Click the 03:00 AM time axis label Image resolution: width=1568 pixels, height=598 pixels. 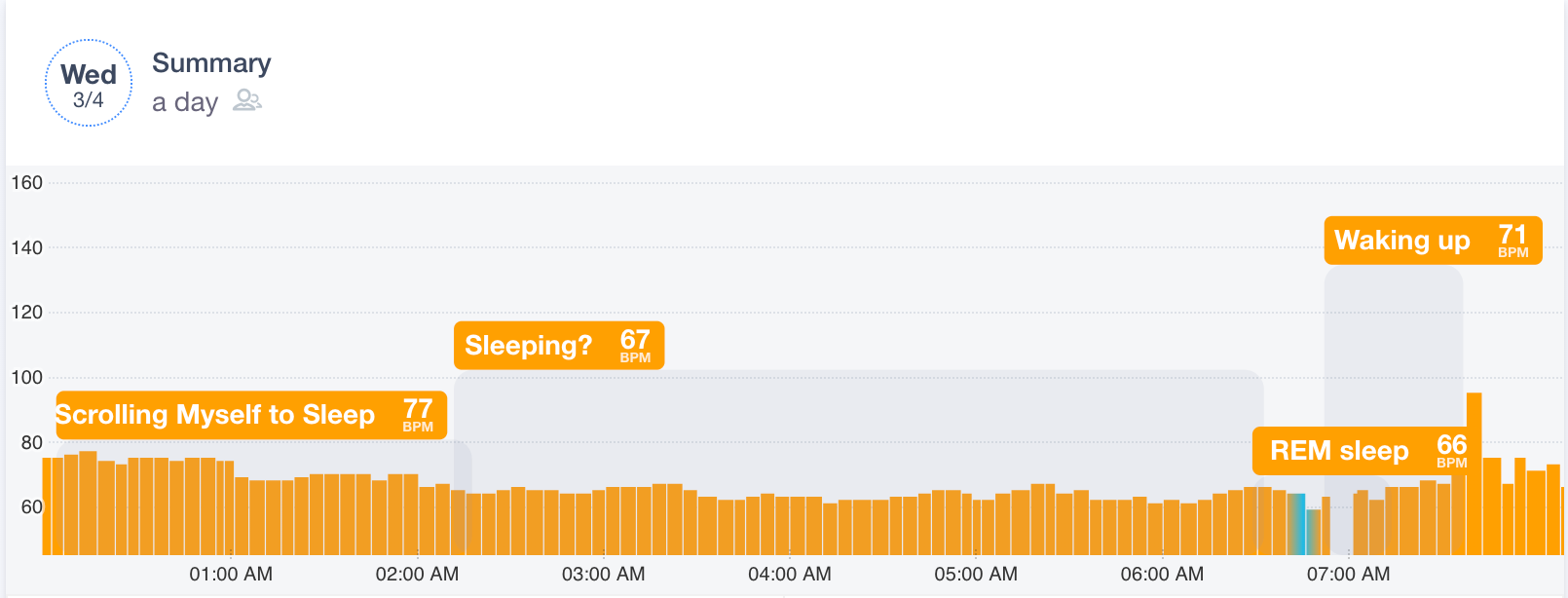coord(603,575)
